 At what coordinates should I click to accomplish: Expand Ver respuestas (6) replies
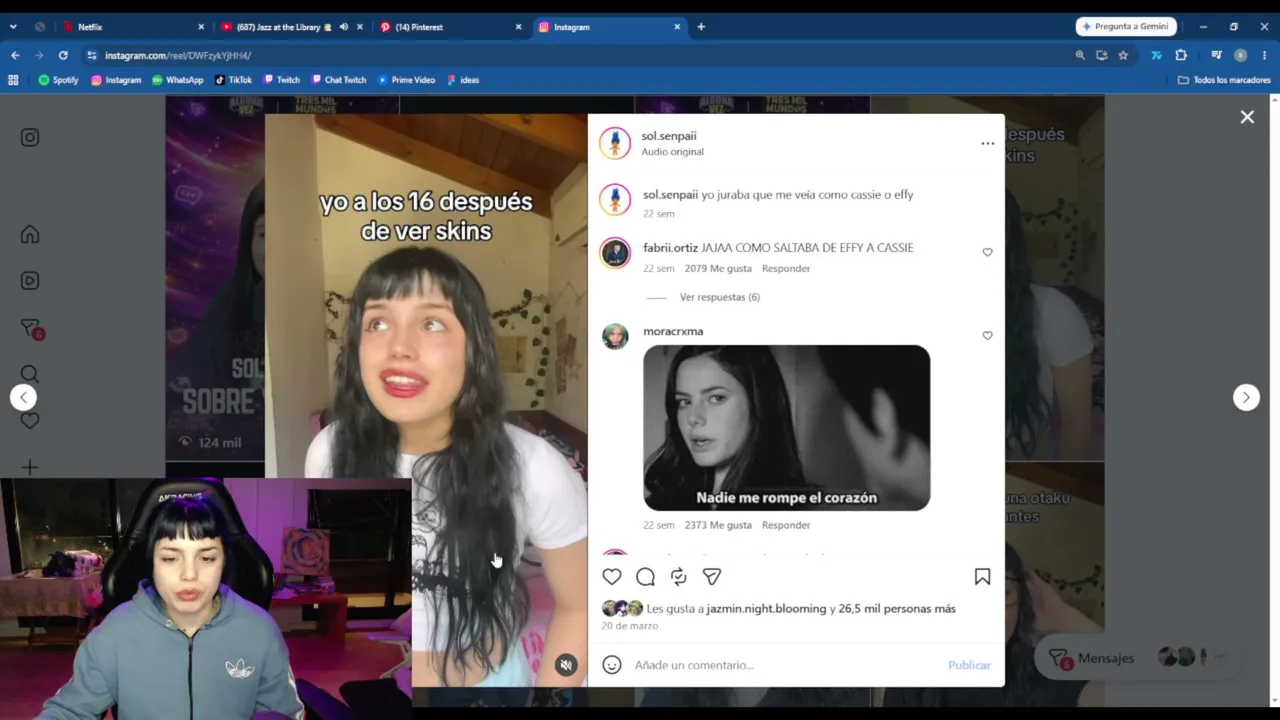720,297
